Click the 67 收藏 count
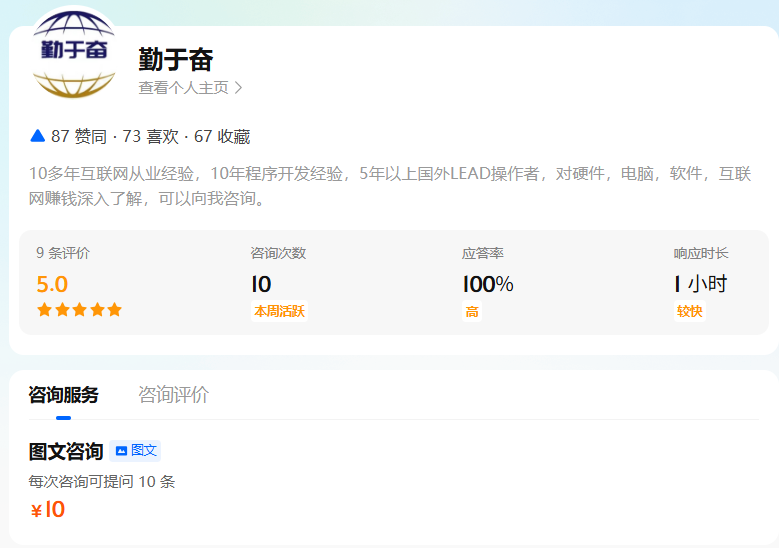The image size is (779, 548). pos(222,137)
